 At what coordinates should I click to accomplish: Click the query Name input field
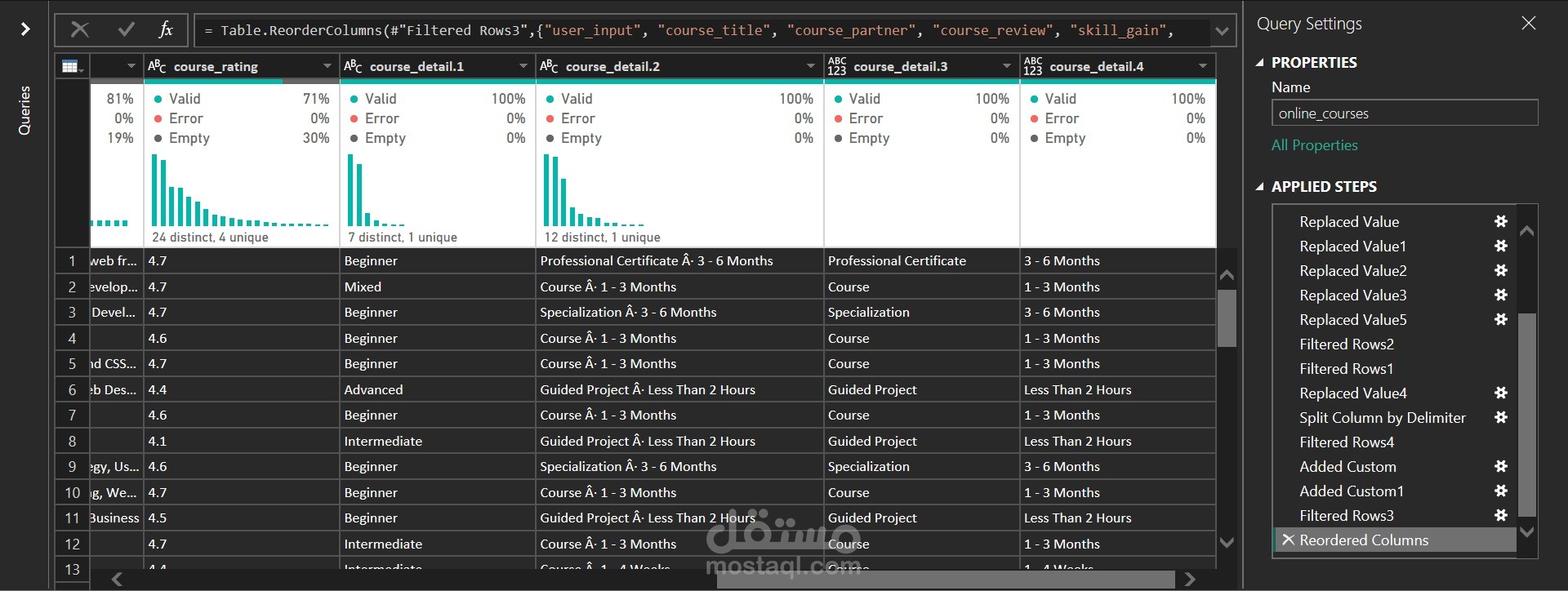(1405, 113)
